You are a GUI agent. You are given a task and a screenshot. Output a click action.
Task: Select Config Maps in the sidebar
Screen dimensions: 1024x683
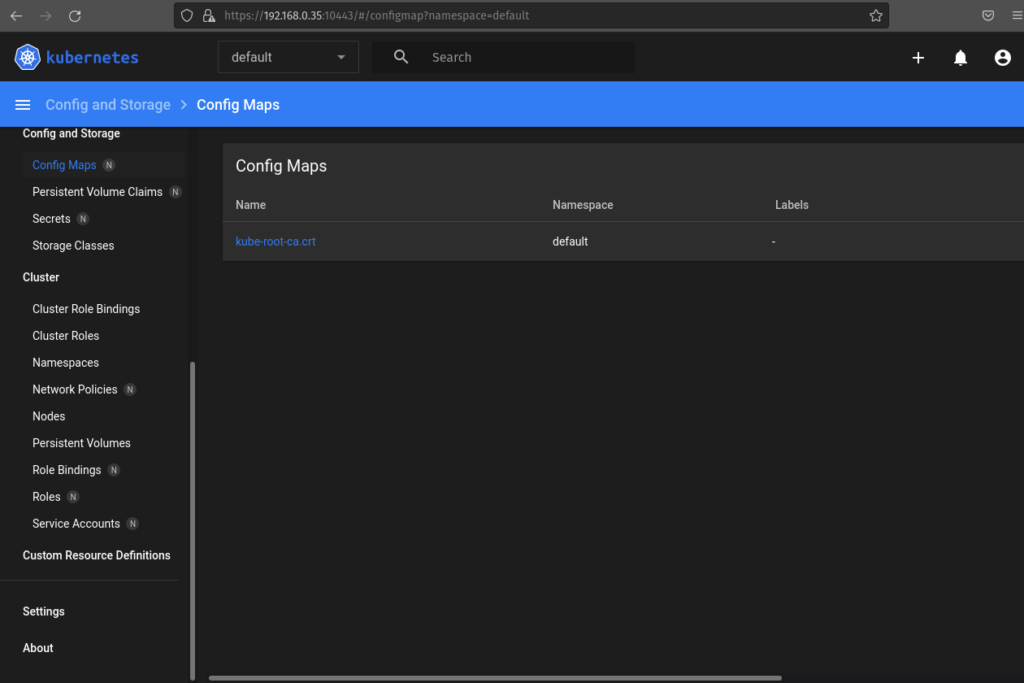(64, 165)
